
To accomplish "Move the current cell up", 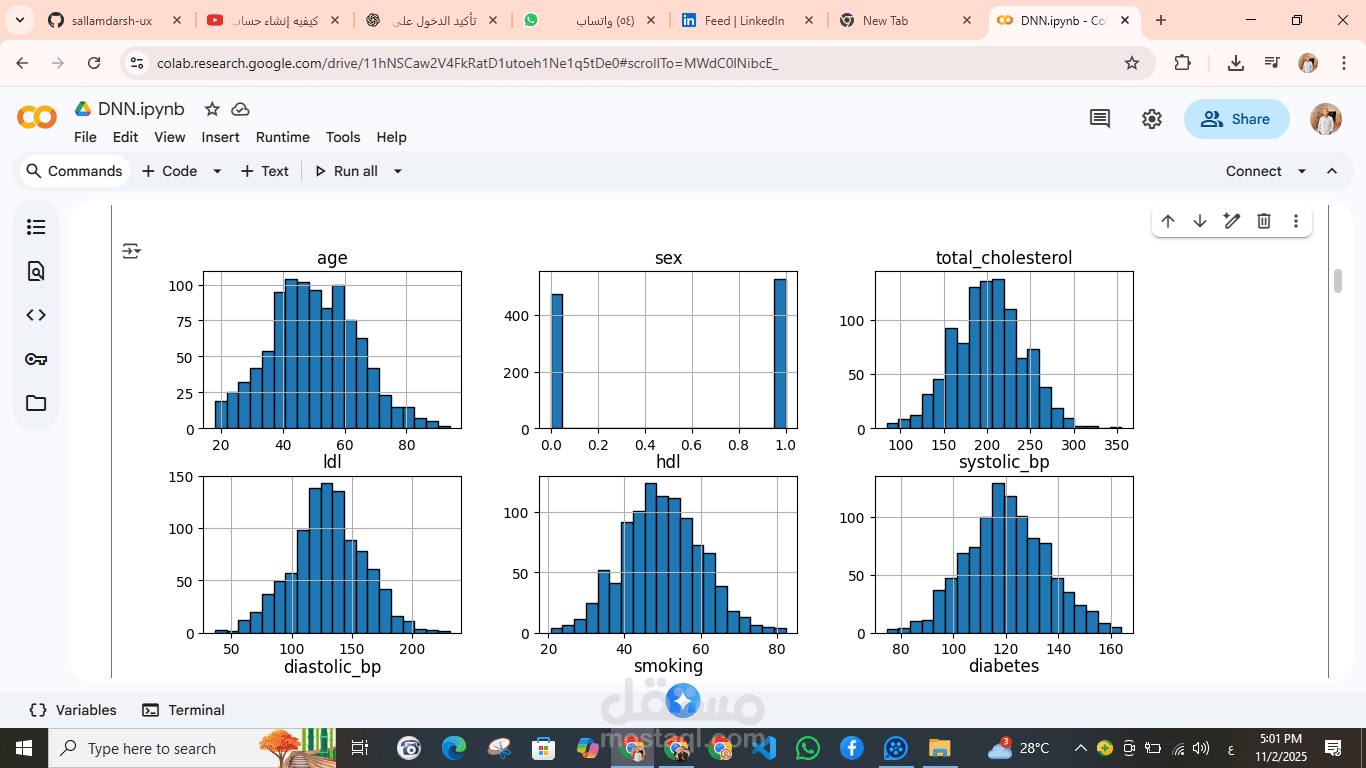I will pos(1168,220).
